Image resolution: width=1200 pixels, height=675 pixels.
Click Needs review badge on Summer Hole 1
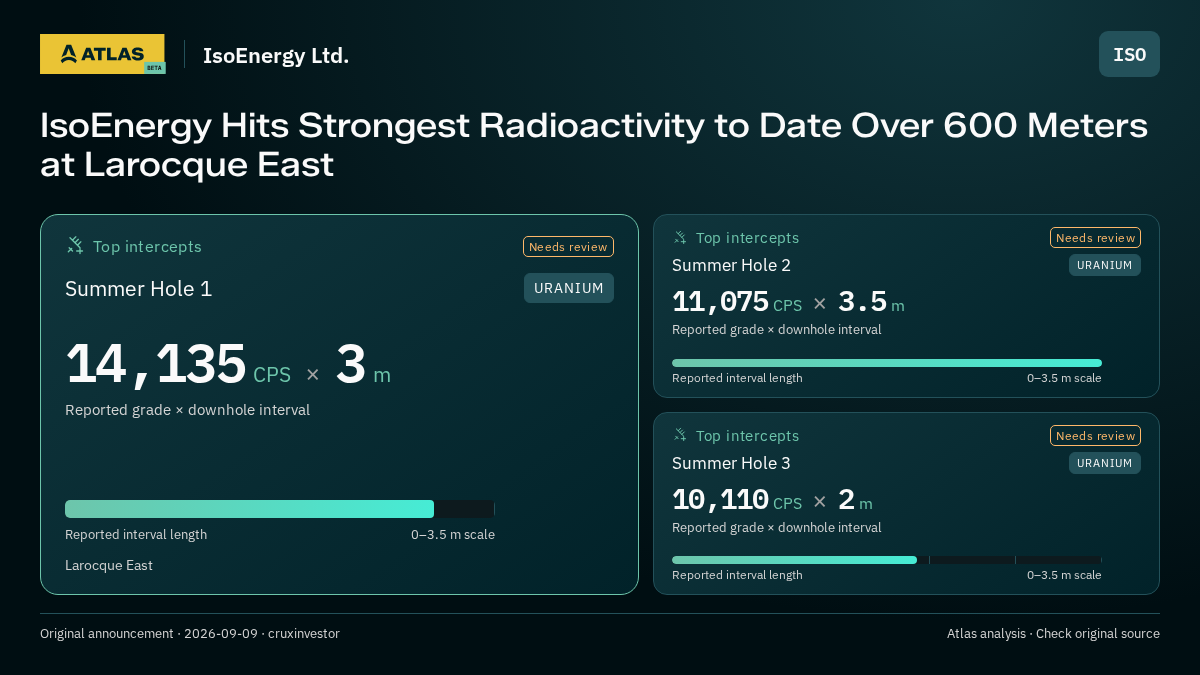click(x=568, y=246)
